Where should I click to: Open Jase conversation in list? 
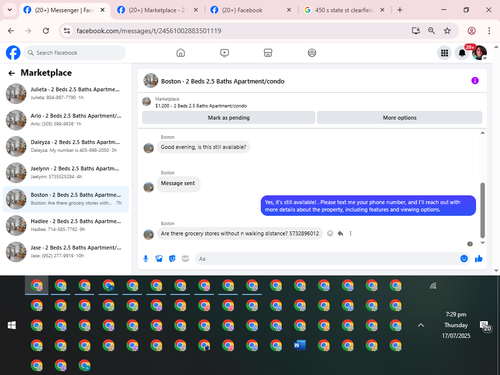point(66,252)
